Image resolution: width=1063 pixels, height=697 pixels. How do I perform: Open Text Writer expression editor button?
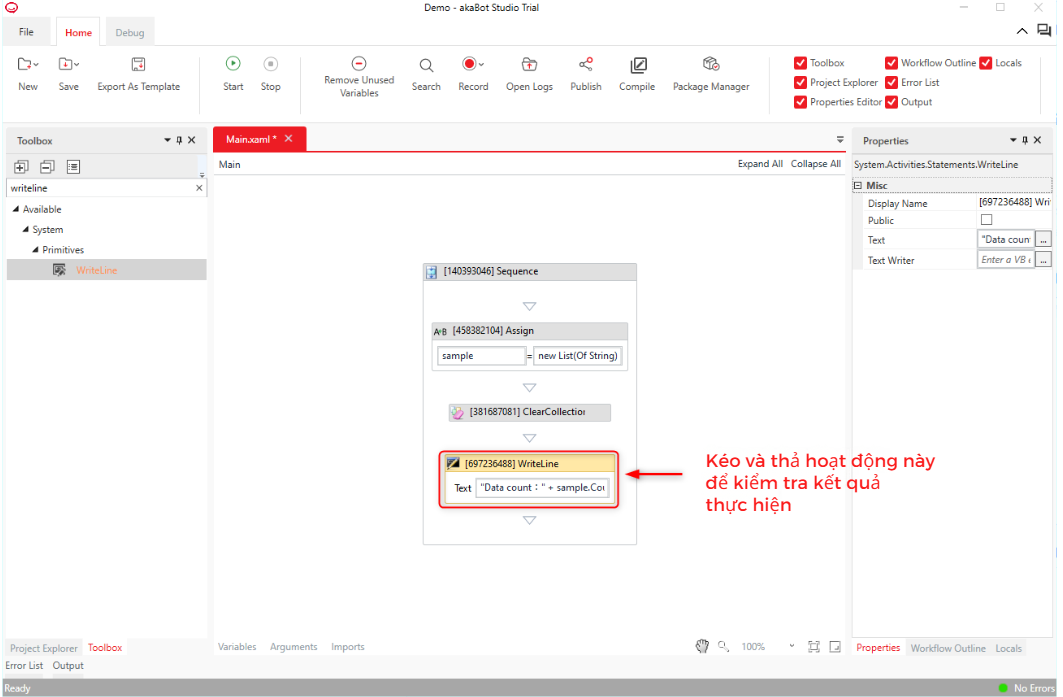[x=1043, y=260]
